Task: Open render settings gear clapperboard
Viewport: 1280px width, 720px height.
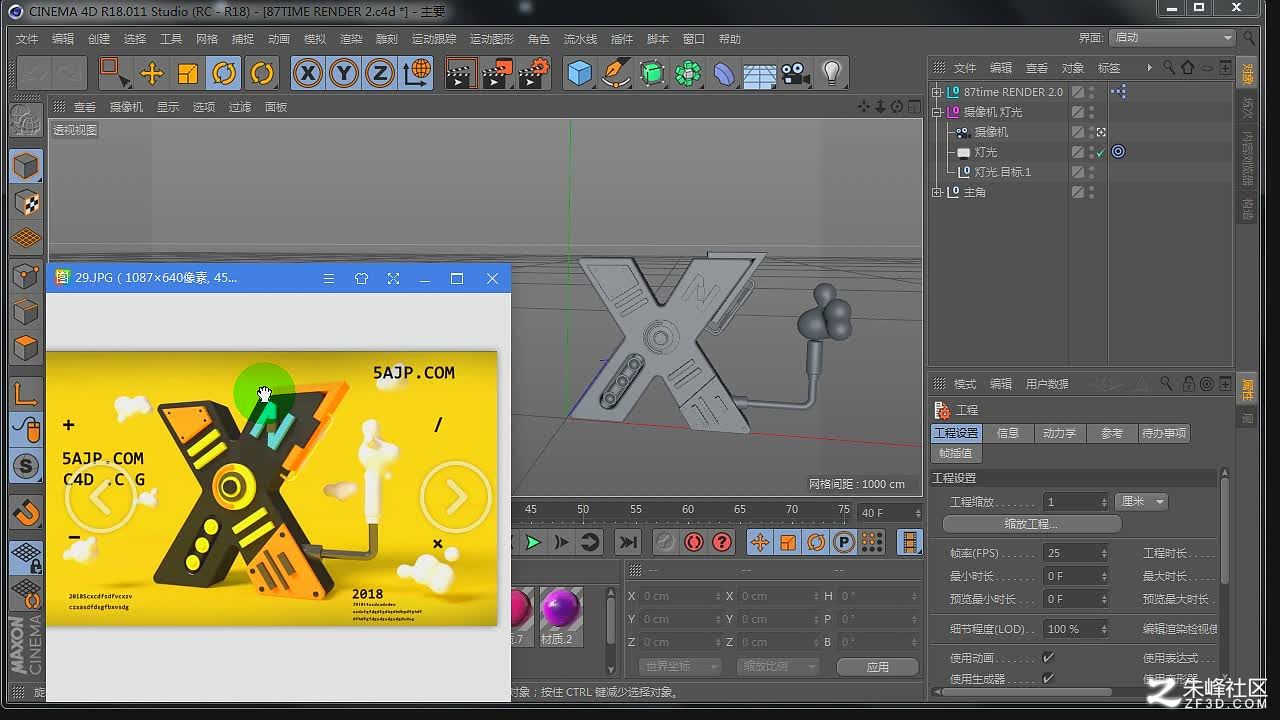Action: [534, 73]
